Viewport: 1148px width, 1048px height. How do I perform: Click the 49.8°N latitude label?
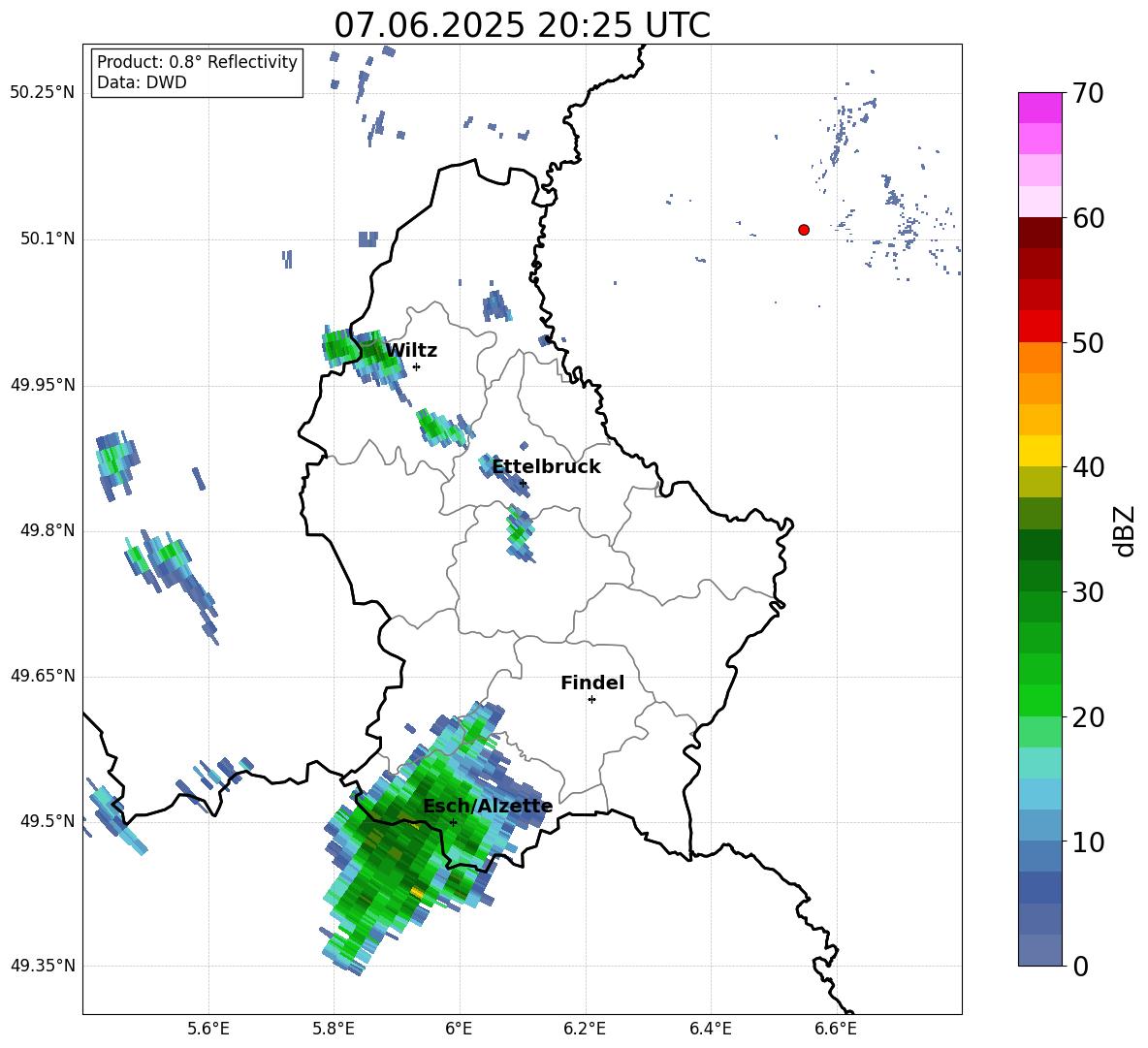(48, 530)
